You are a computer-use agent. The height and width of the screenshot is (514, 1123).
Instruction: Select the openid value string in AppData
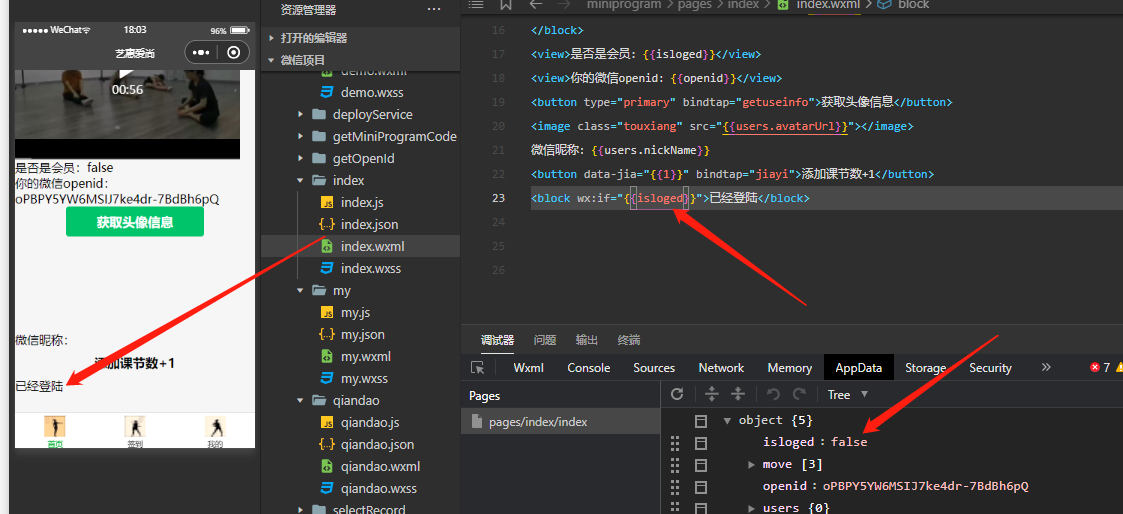click(925, 487)
